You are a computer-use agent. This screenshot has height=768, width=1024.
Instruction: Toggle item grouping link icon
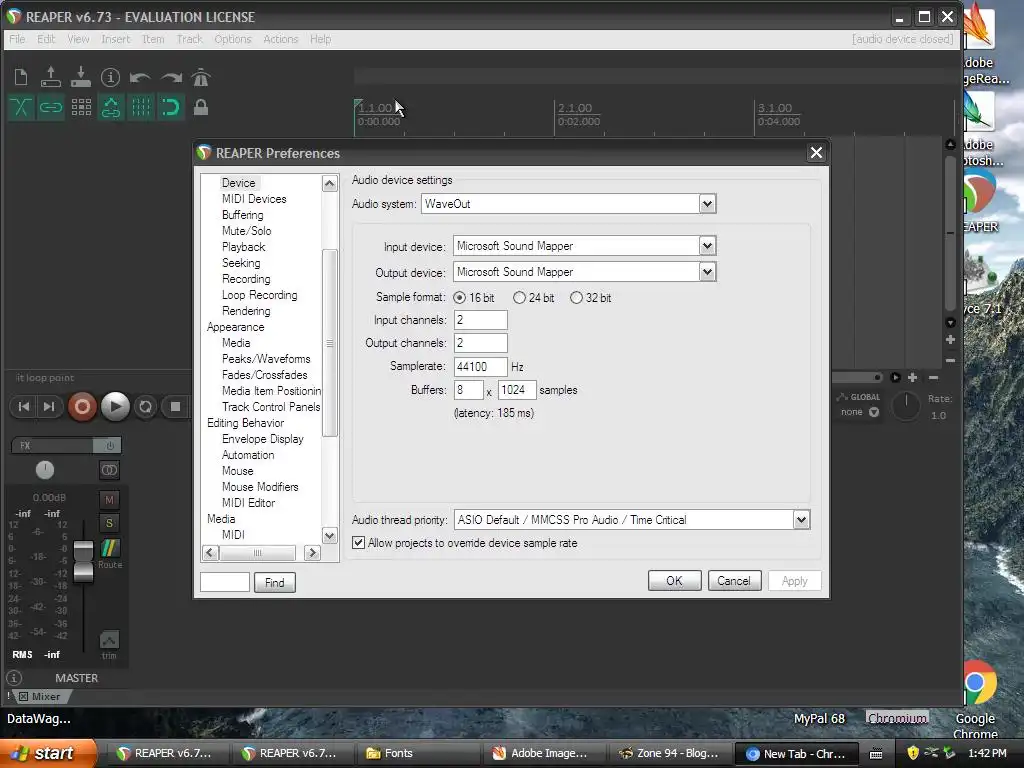50,107
